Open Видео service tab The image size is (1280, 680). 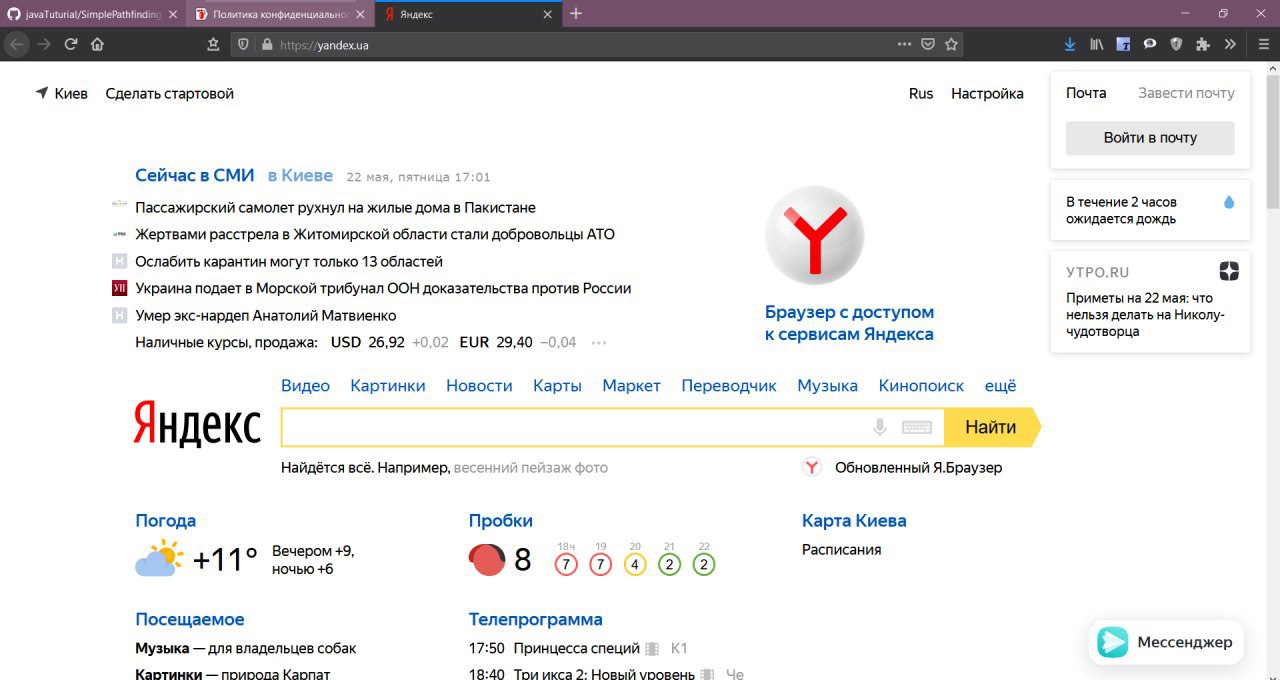305,385
